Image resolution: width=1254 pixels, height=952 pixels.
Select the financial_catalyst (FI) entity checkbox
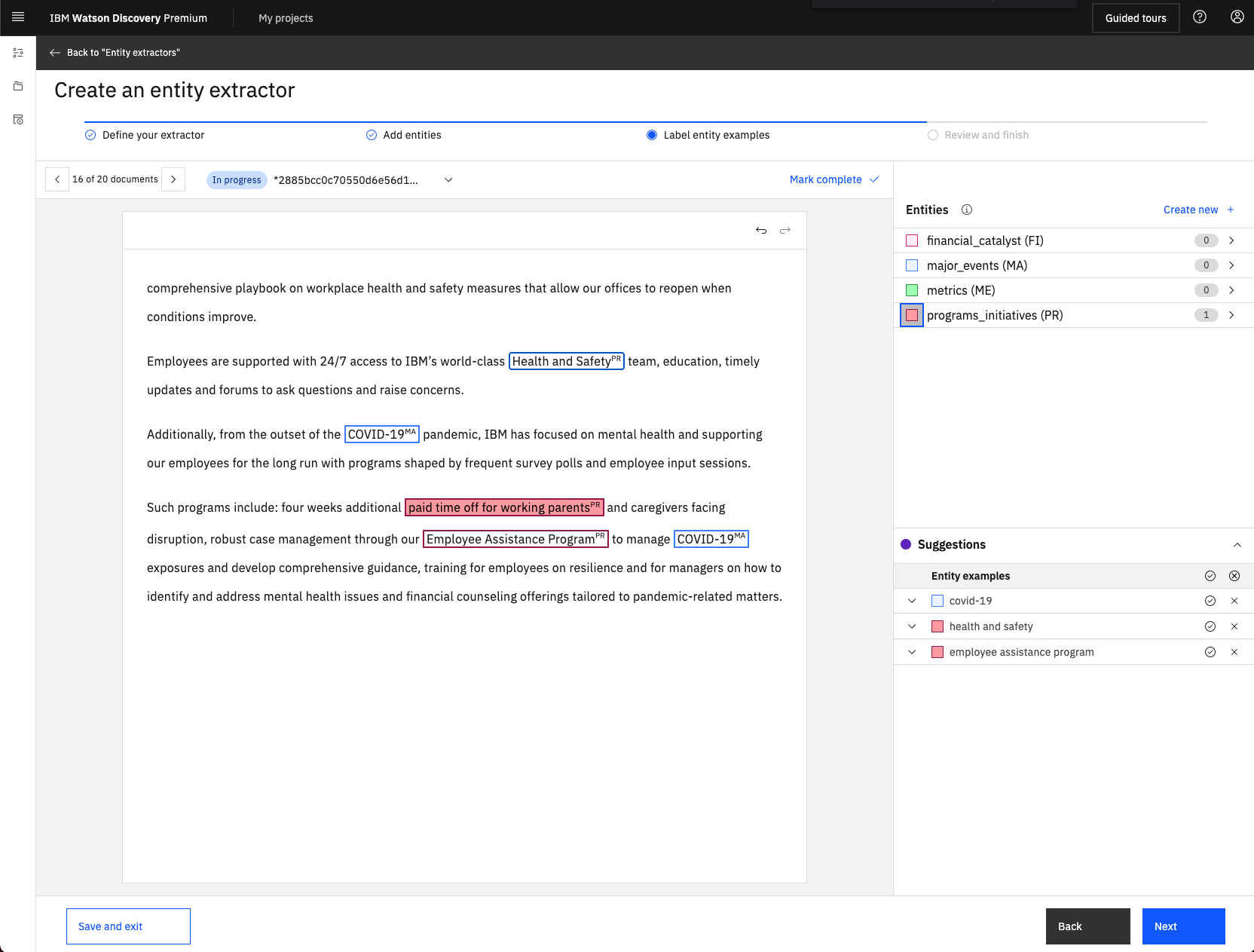[912, 240]
